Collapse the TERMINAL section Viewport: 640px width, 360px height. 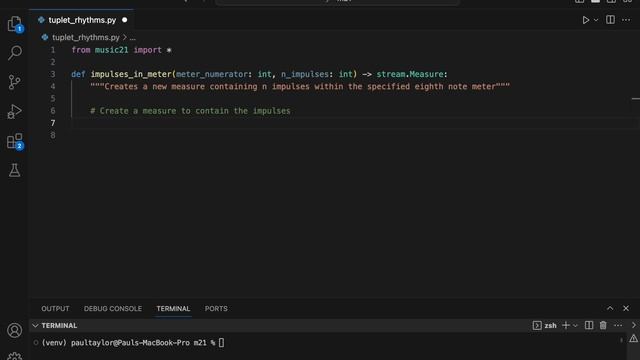(x=36, y=325)
